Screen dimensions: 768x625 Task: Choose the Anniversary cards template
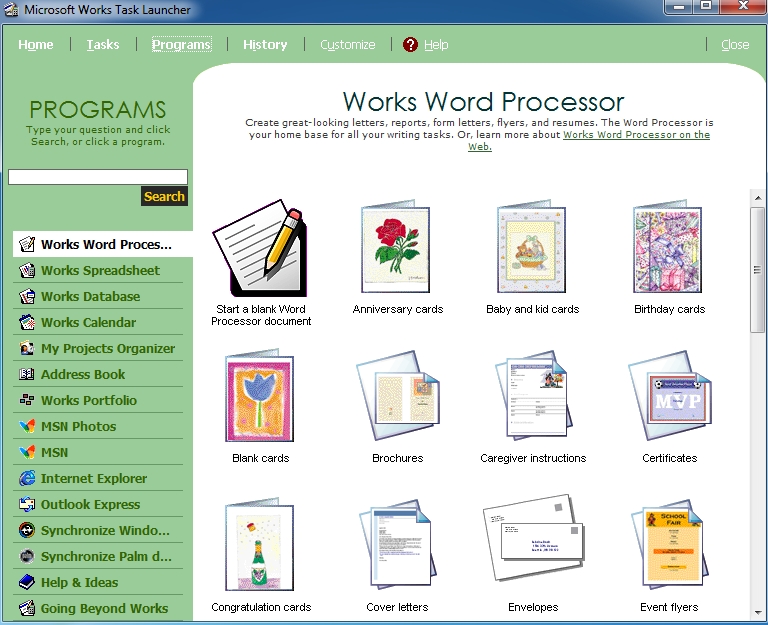coord(397,250)
